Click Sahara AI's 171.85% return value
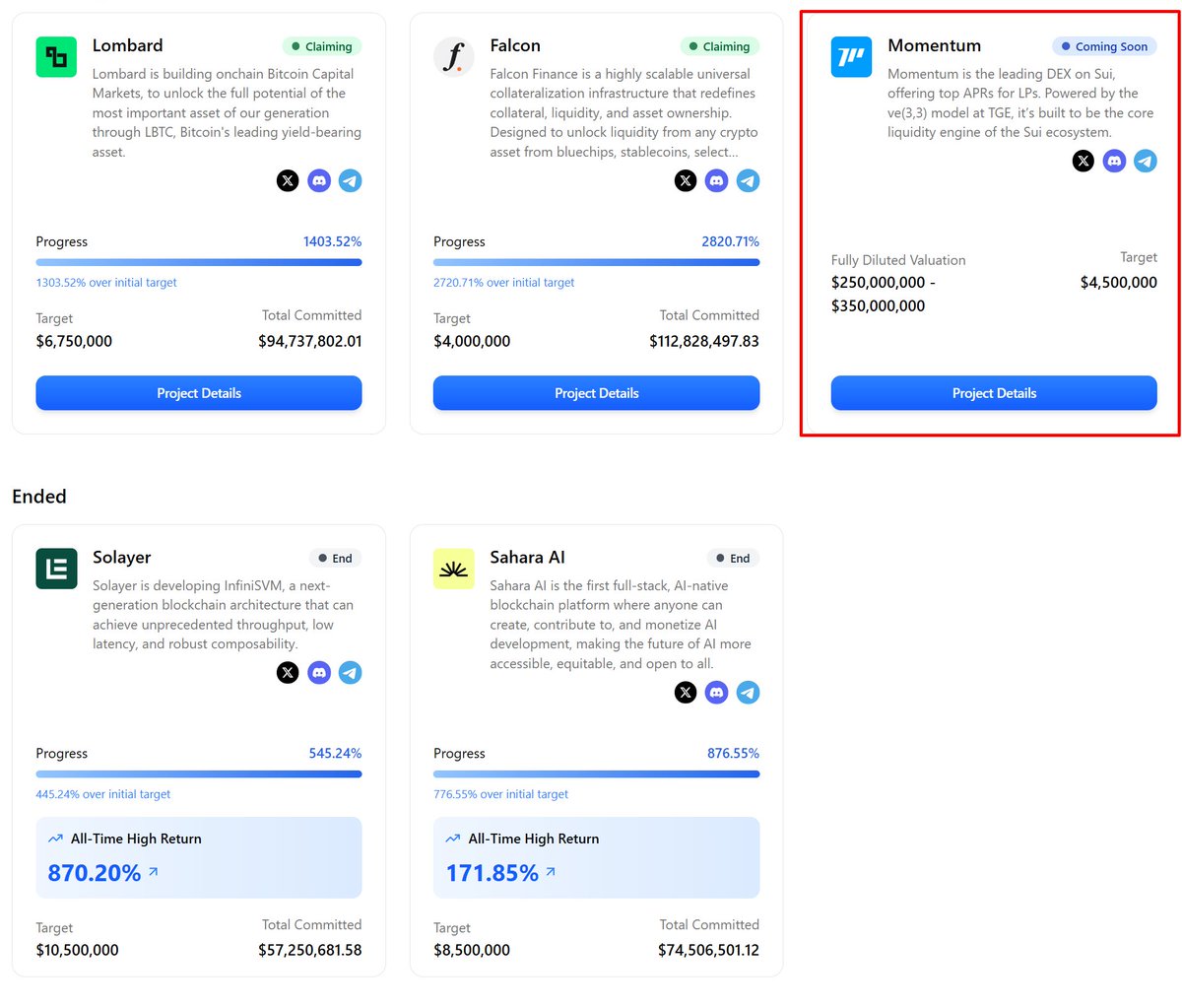The height and width of the screenshot is (1008, 1182). [492, 873]
